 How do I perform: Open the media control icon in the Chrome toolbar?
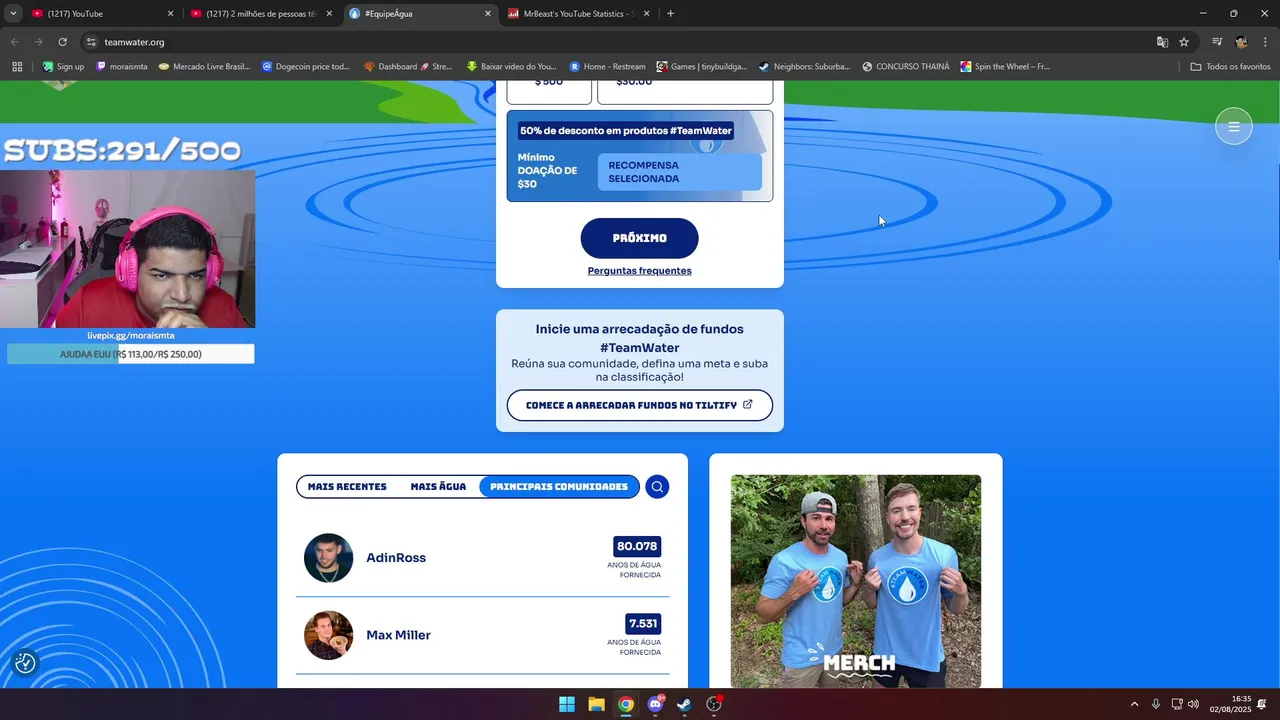pyautogui.click(x=1217, y=42)
